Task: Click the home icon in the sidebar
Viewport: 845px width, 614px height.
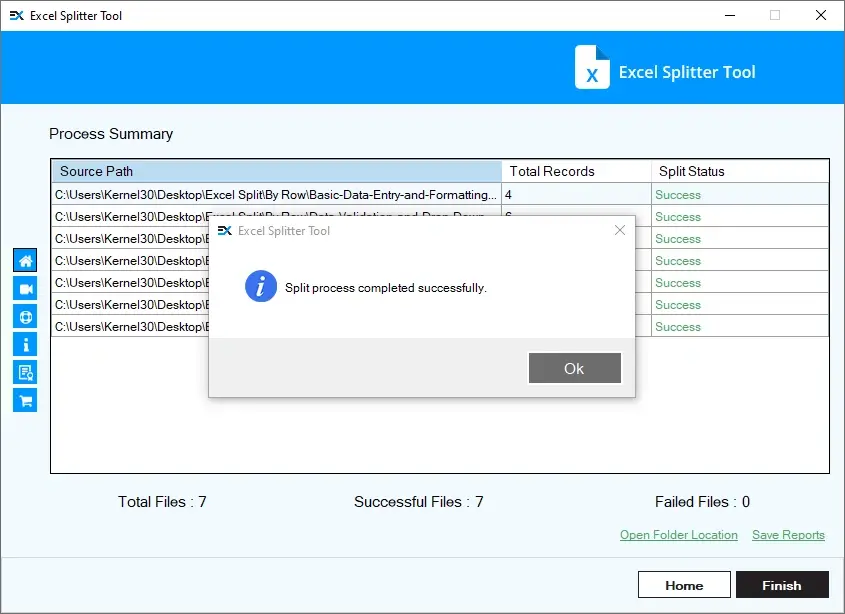Action: click(x=25, y=261)
